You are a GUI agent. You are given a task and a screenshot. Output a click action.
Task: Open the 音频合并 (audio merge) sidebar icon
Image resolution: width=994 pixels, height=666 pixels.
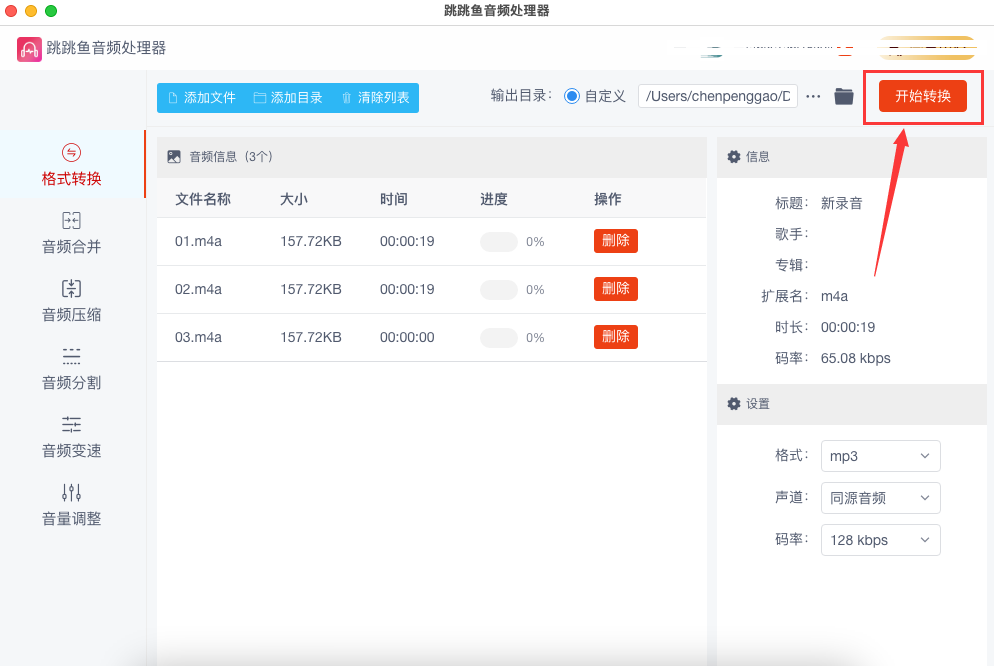(71, 221)
